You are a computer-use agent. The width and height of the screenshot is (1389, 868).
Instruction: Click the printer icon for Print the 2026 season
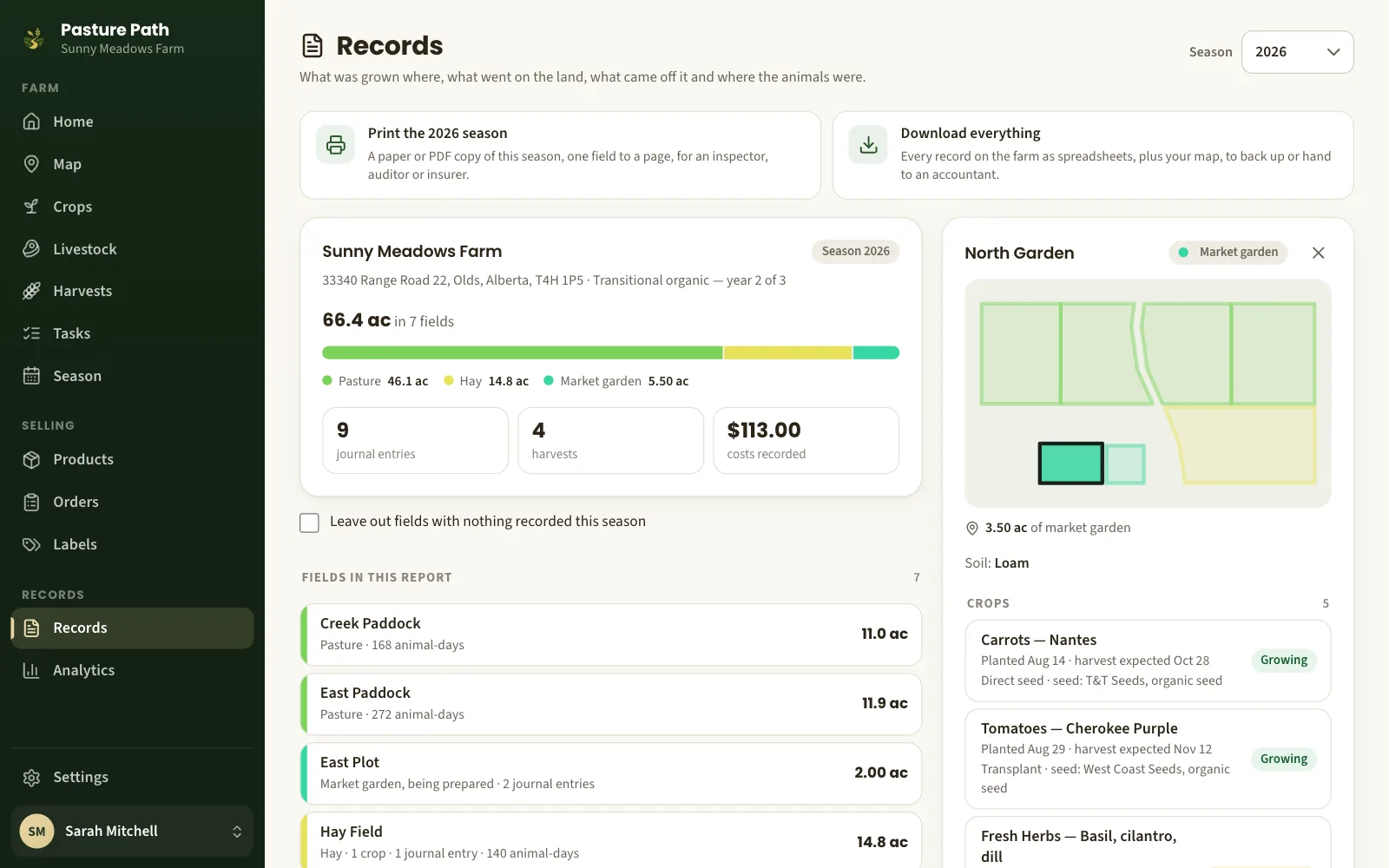335,145
